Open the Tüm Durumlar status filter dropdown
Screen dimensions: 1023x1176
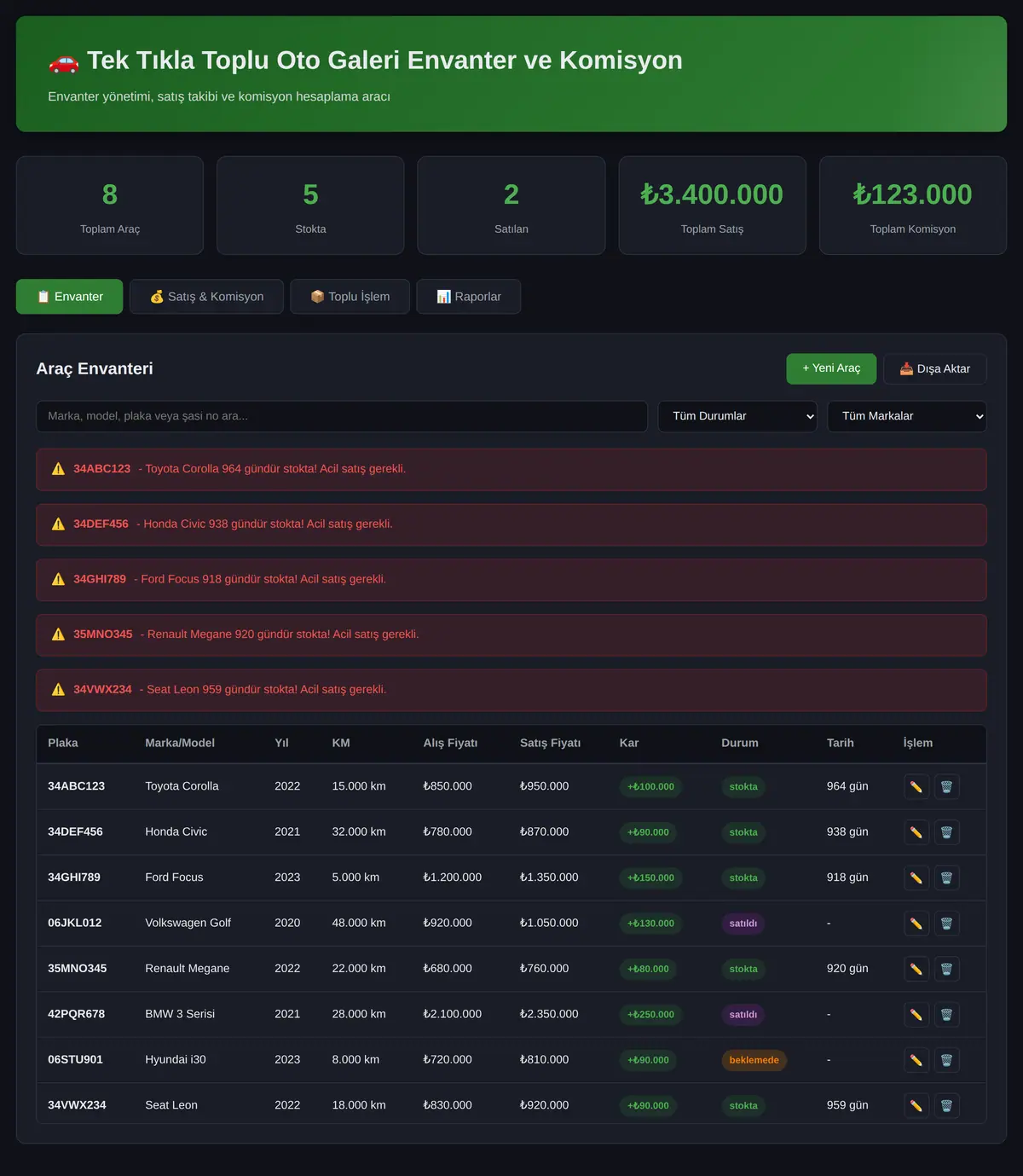click(737, 416)
